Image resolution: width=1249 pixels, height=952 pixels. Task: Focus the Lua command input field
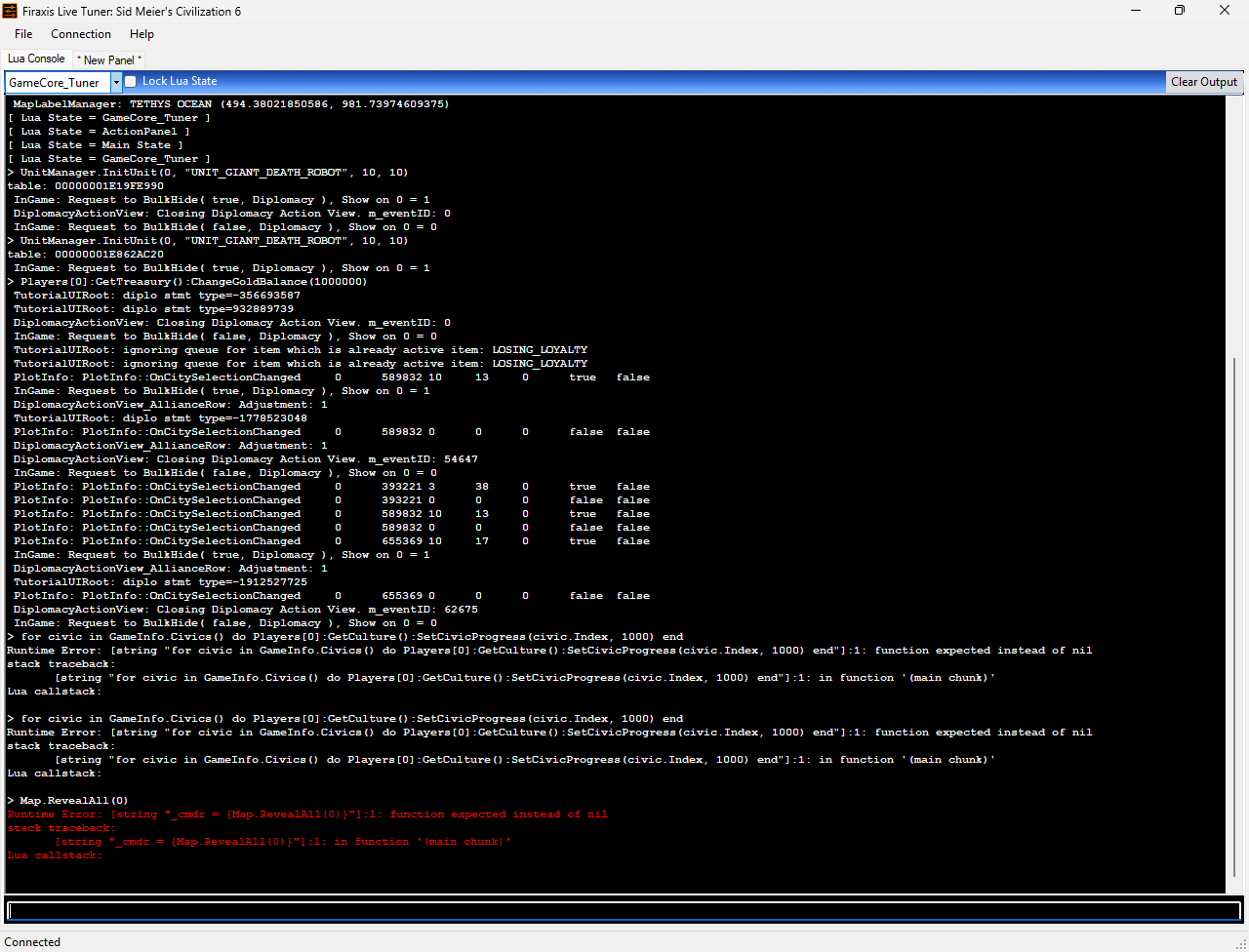click(x=624, y=911)
